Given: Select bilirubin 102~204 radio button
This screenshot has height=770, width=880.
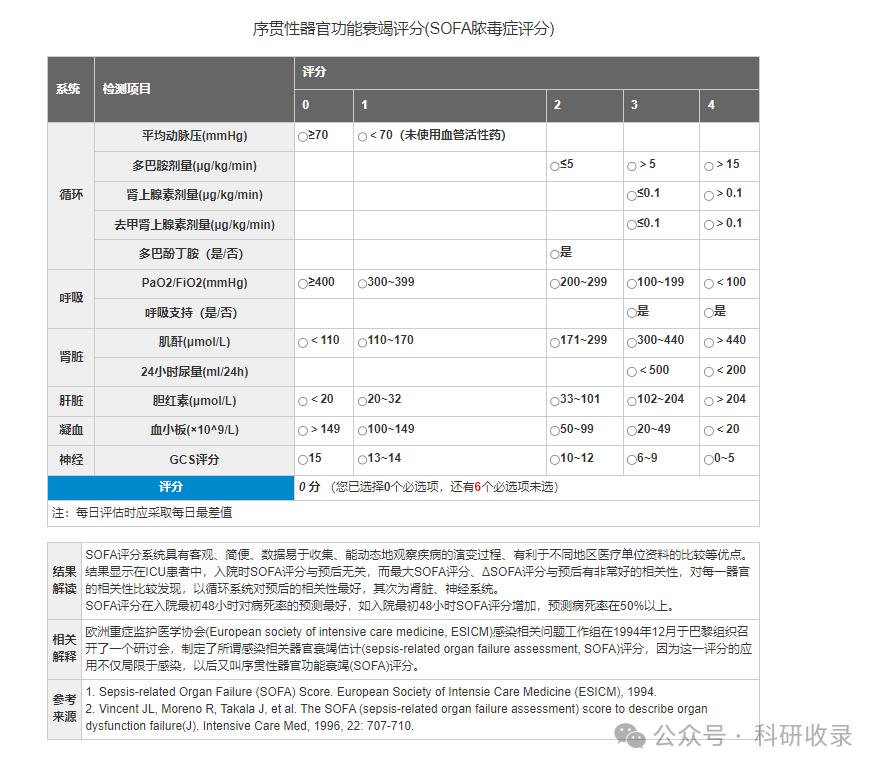Looking at the screenshot, I should click(x=632, y=401).
